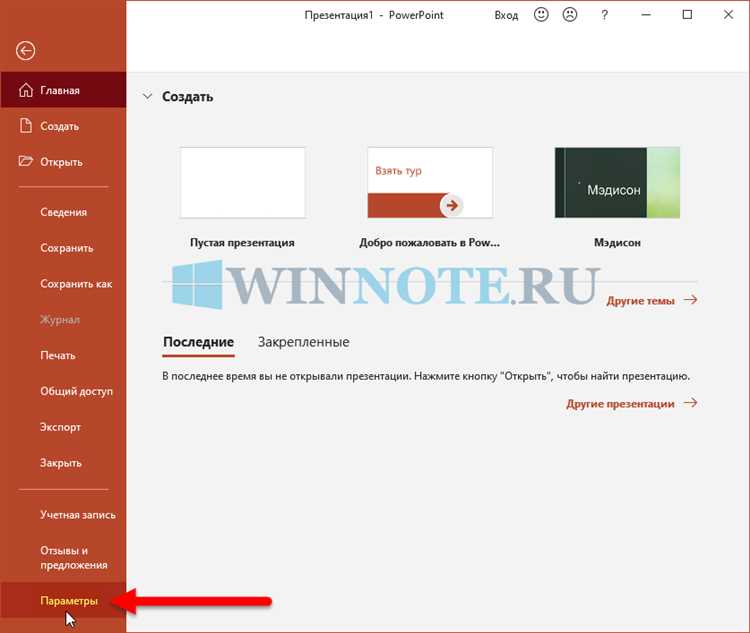Open Отзывы и предложения
Image resolution: width=750 pixels, height=633 pixels.
pyautogui.click(x=74, y=557)
